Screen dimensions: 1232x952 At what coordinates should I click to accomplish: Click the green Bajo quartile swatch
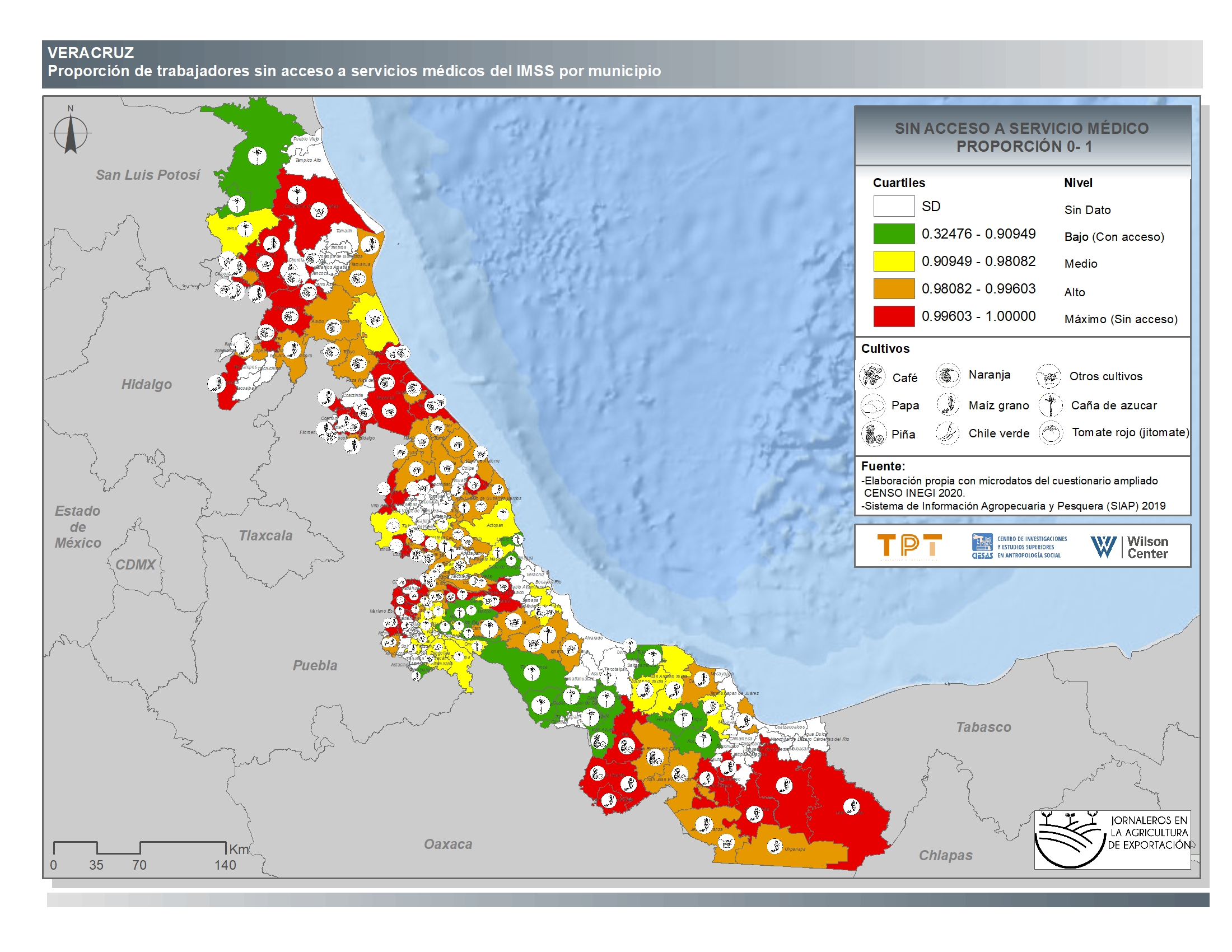coord(894,234)
